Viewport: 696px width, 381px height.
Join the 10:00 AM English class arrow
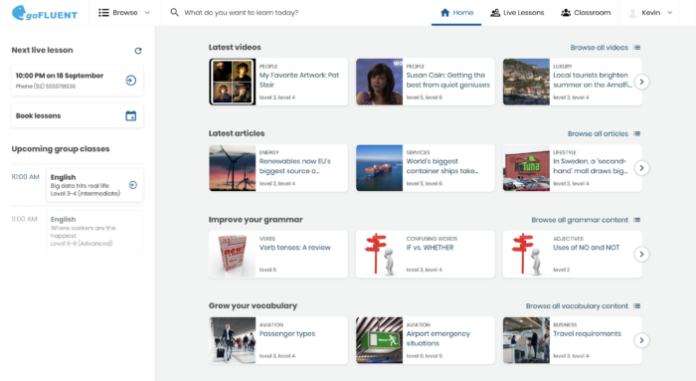tap(133, 185)
